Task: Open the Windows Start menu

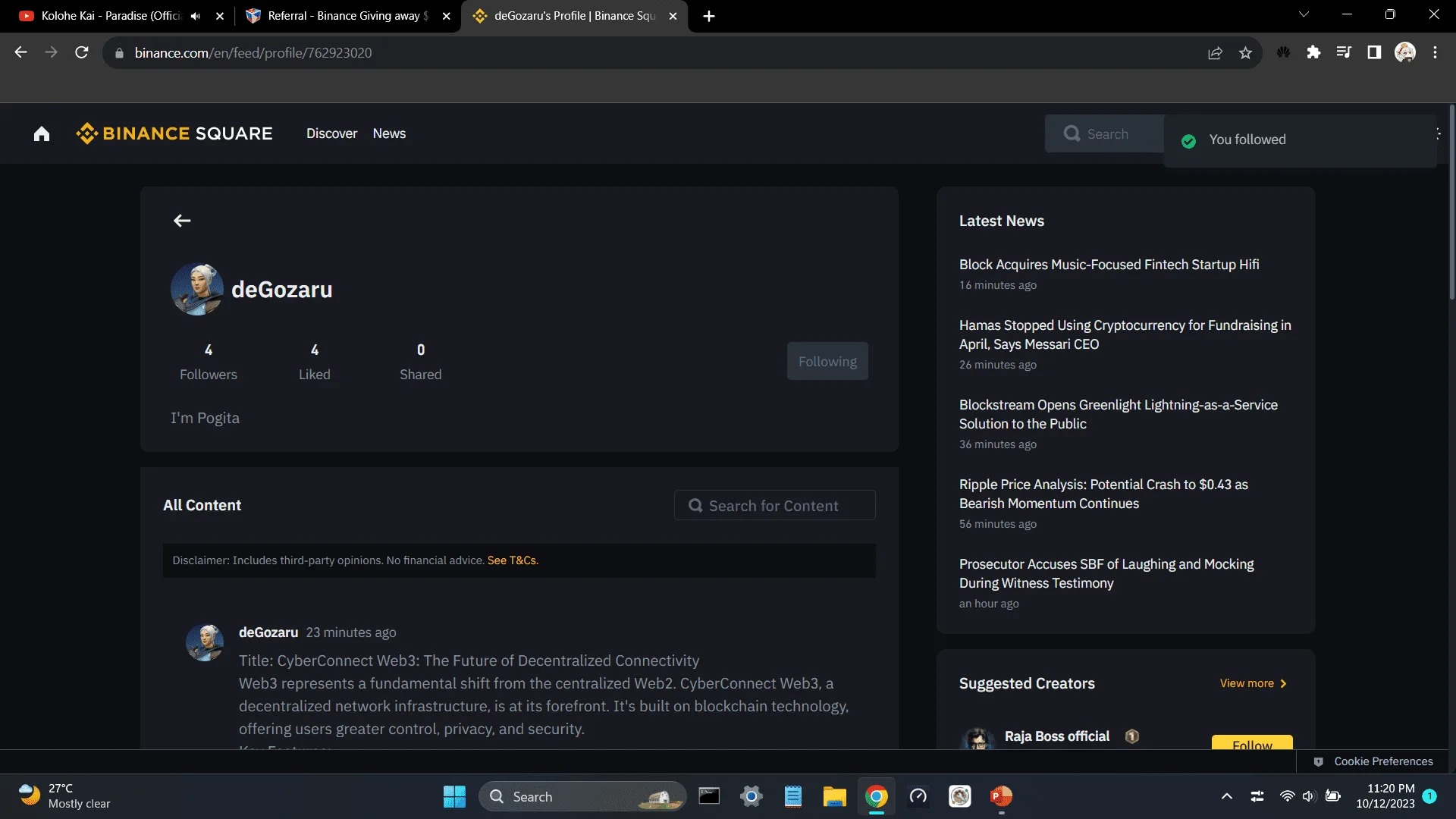Action: pos(454,796)
